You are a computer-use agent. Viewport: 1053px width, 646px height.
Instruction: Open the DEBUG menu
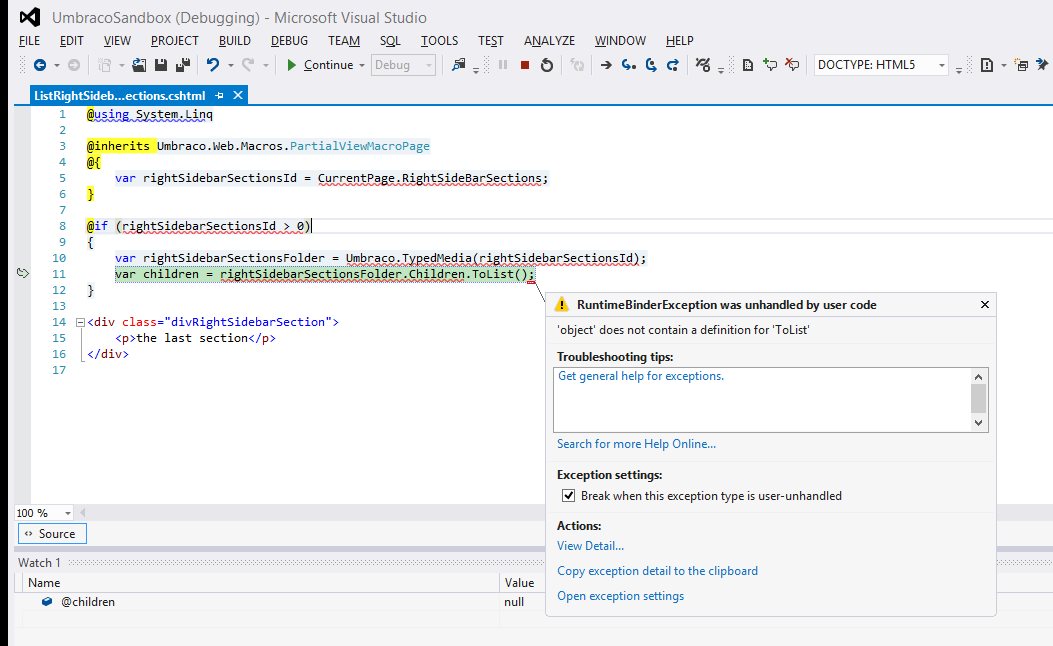(x=289, y=41)
